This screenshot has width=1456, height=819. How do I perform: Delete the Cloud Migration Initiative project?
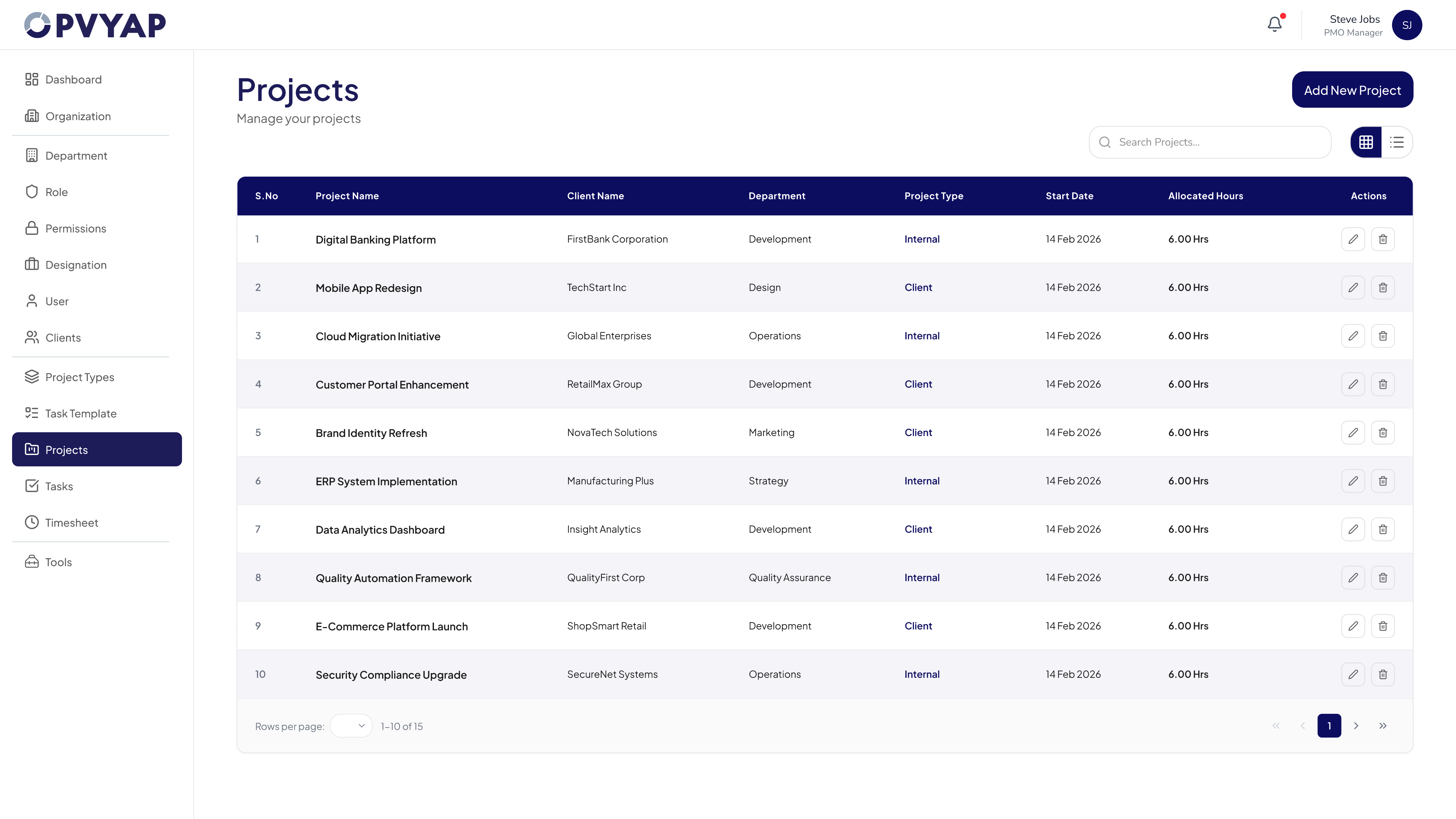(1382, 336)
